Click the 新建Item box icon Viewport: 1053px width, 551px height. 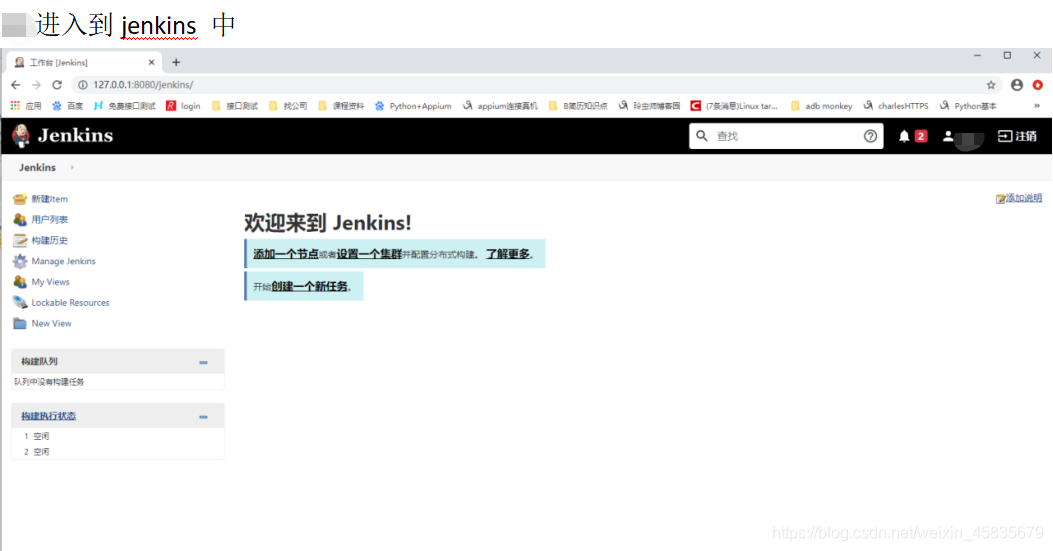click(x=20, y=199)
